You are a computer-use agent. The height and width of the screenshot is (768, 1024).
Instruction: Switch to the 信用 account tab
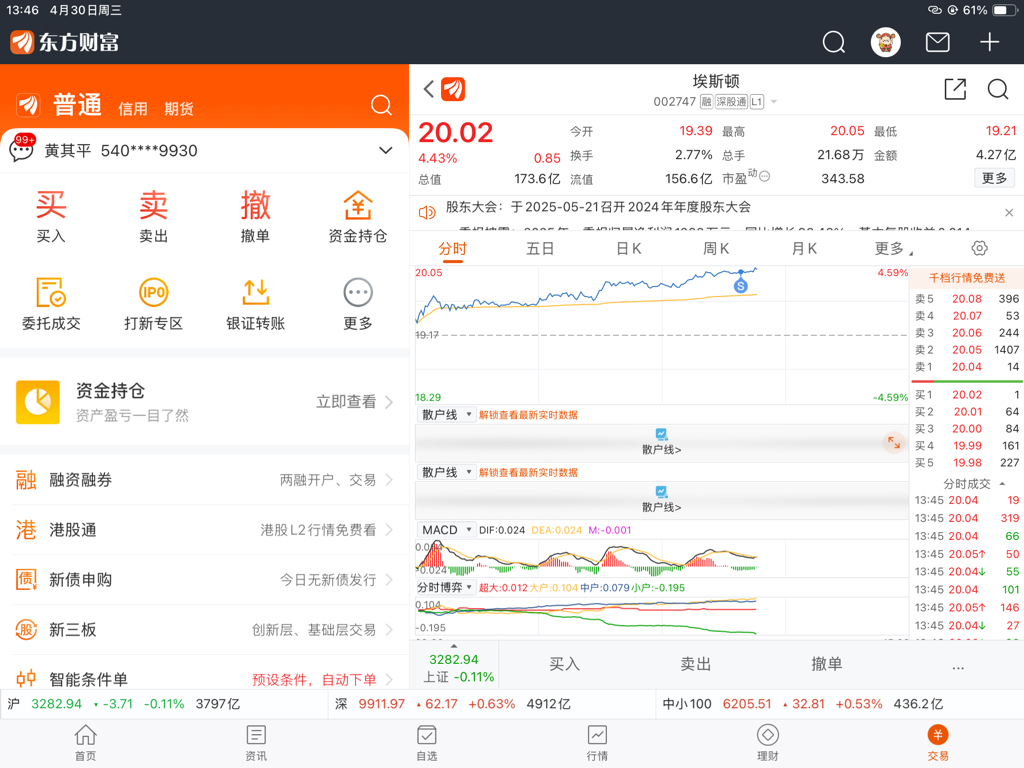pyautogui.click(x=133, y=108)
